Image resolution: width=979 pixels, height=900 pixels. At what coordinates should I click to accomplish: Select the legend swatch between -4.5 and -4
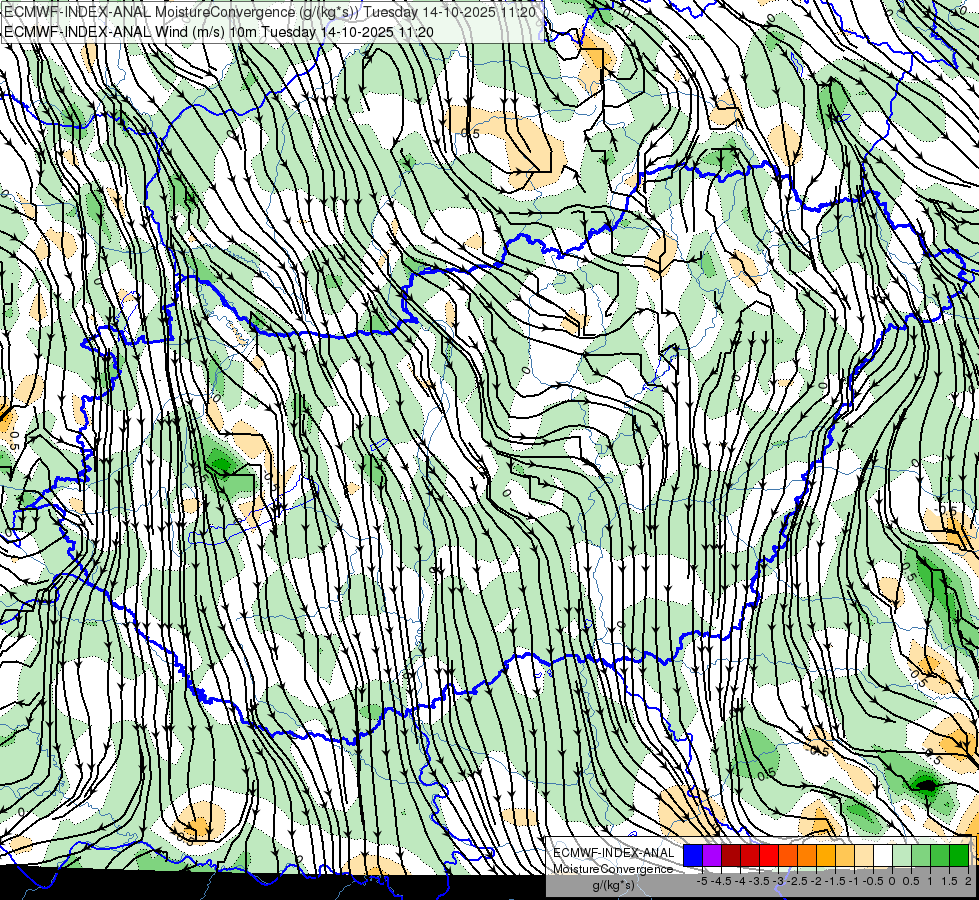[x=731, y=855]
